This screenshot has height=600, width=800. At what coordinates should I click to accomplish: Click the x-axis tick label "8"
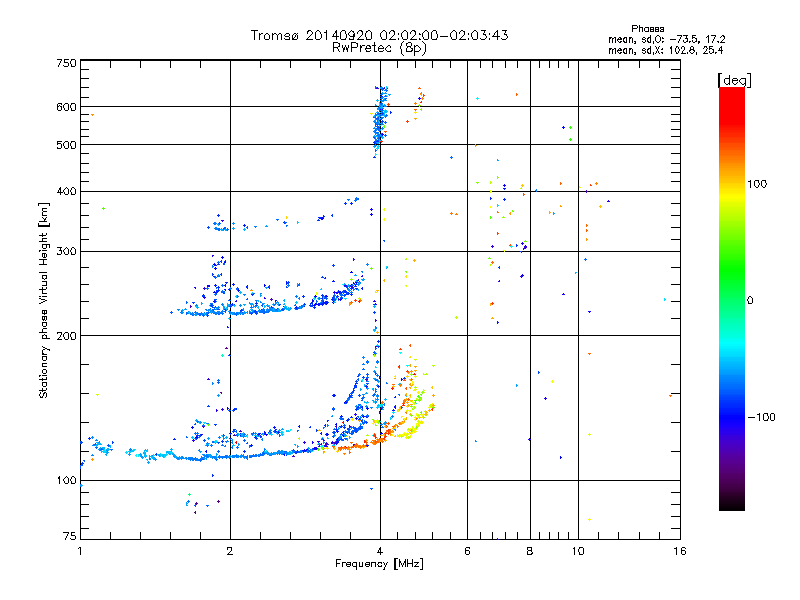pyautogui.click(x=530, y=551)
